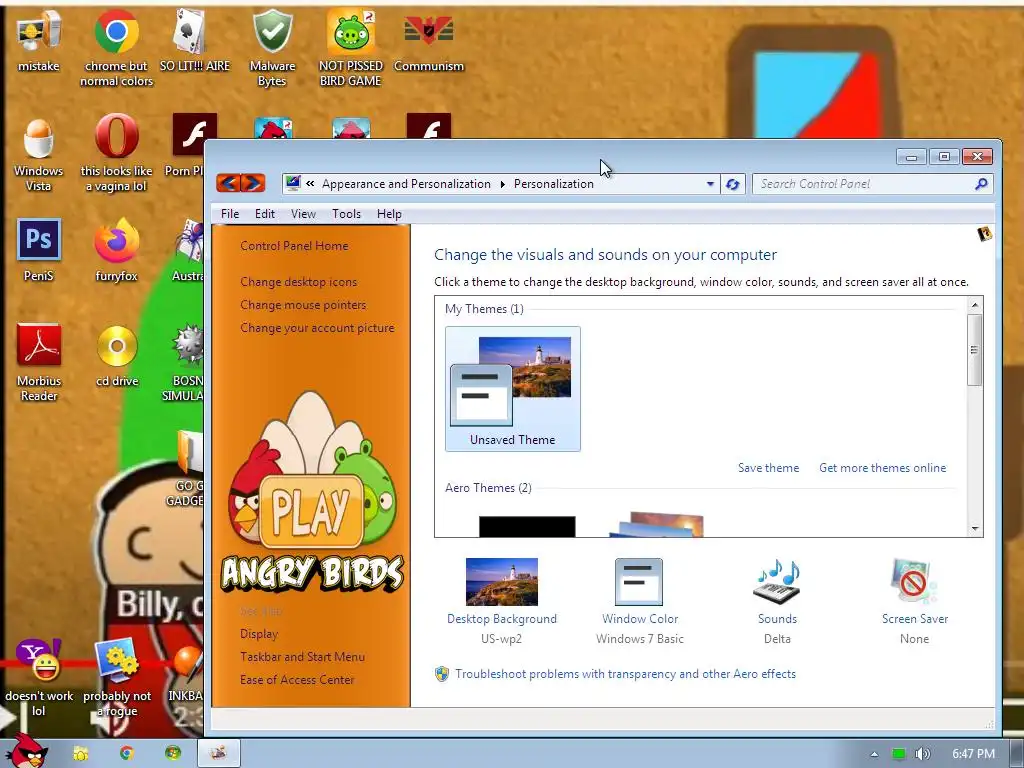Open the 'probably not a rogue' icon
This screenshot has width=1024, height=768.
117,677
